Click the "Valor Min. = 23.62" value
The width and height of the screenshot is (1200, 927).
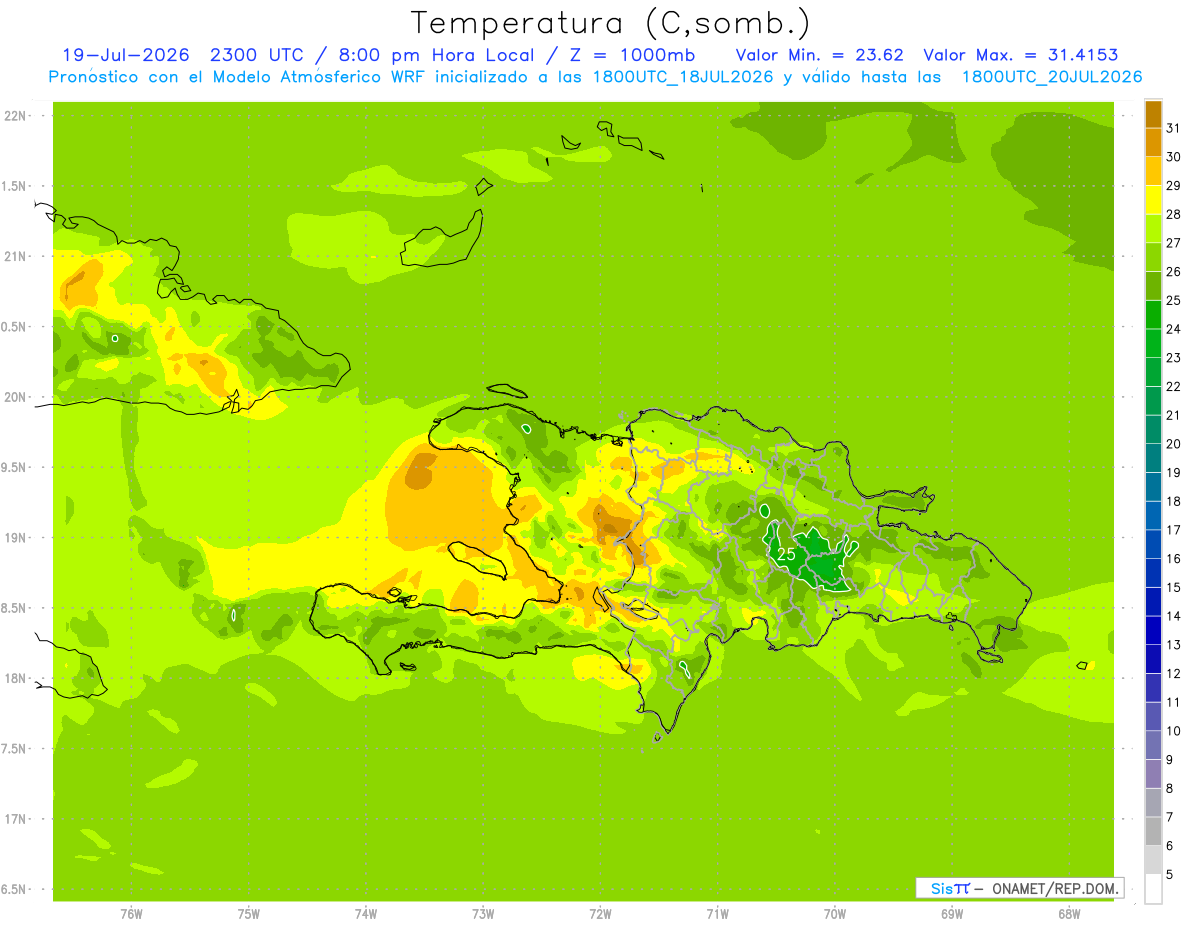pos(818,55)
